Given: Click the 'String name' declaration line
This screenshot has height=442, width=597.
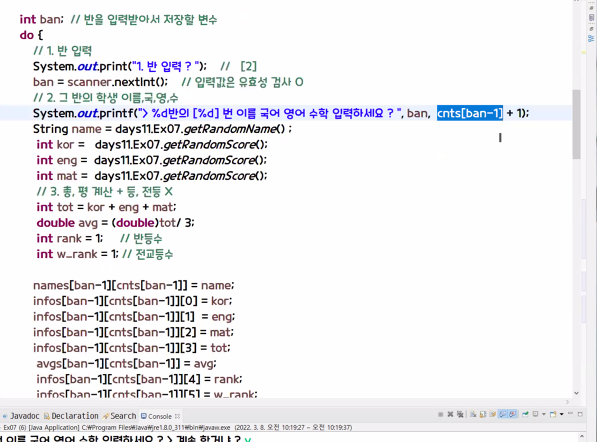Looking at the screenshot, I should [163, 129].
